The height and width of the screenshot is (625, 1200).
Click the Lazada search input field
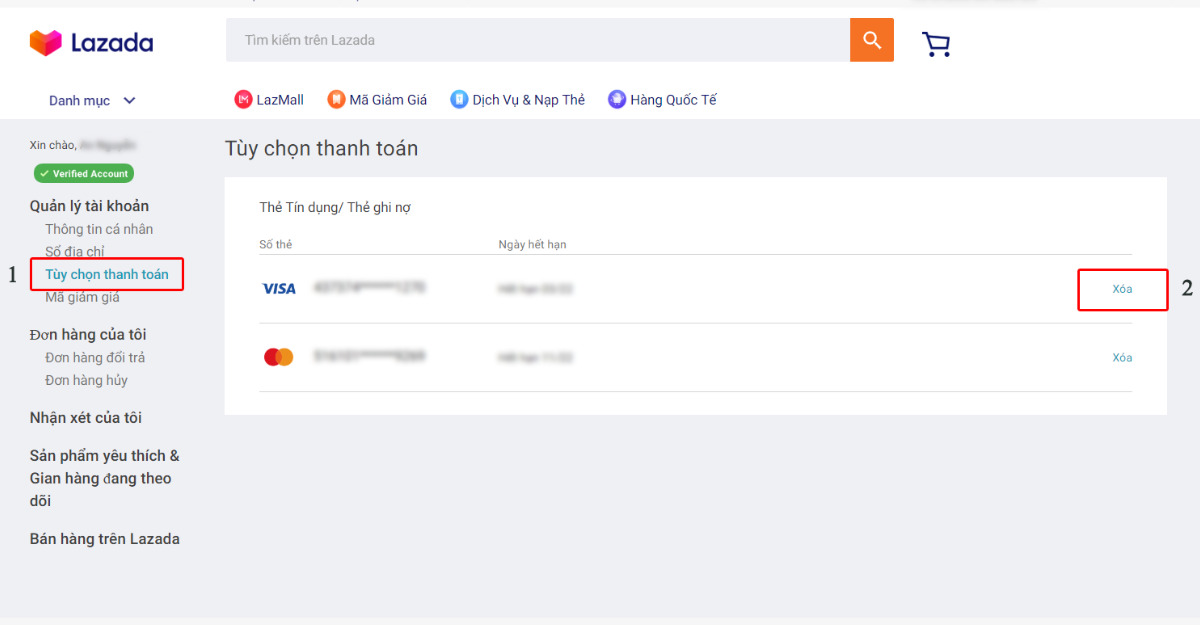[x=530, y=40]
